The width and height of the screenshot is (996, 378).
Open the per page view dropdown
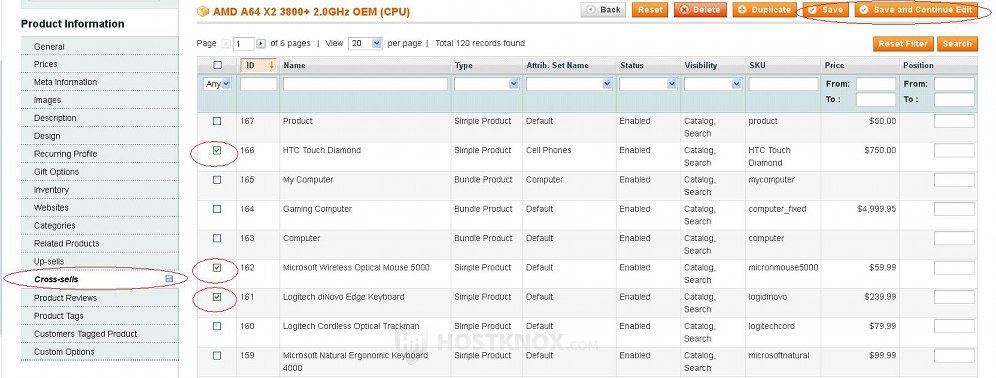(365, 43)
